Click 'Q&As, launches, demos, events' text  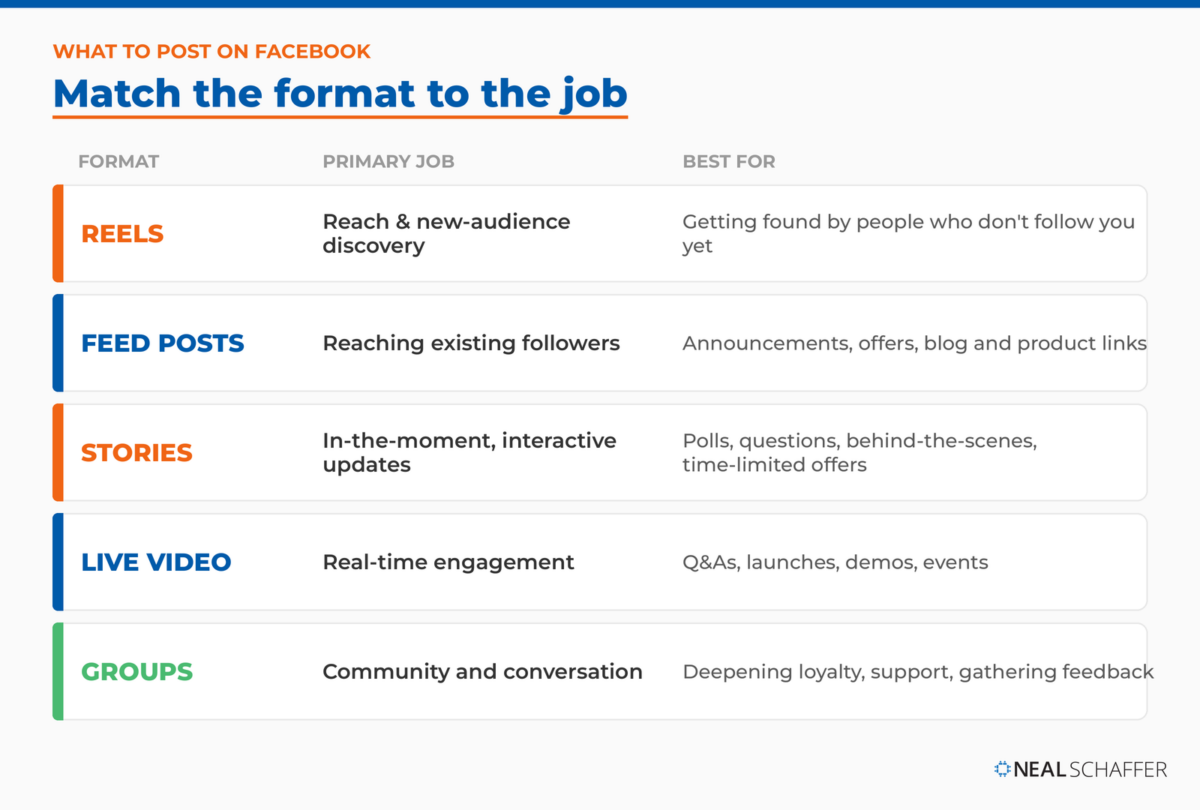point(835,562)
